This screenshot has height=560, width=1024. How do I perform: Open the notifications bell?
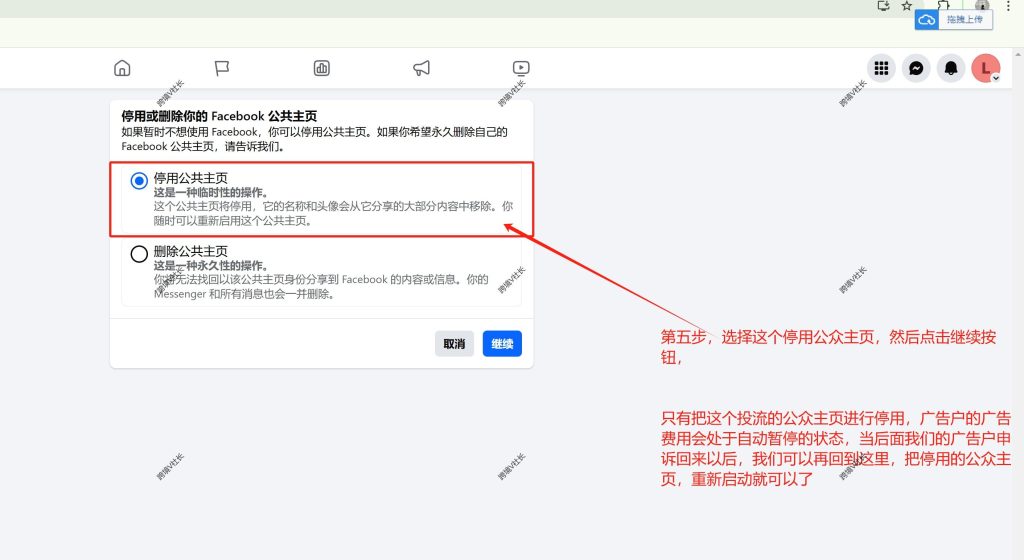coord(951,68)
